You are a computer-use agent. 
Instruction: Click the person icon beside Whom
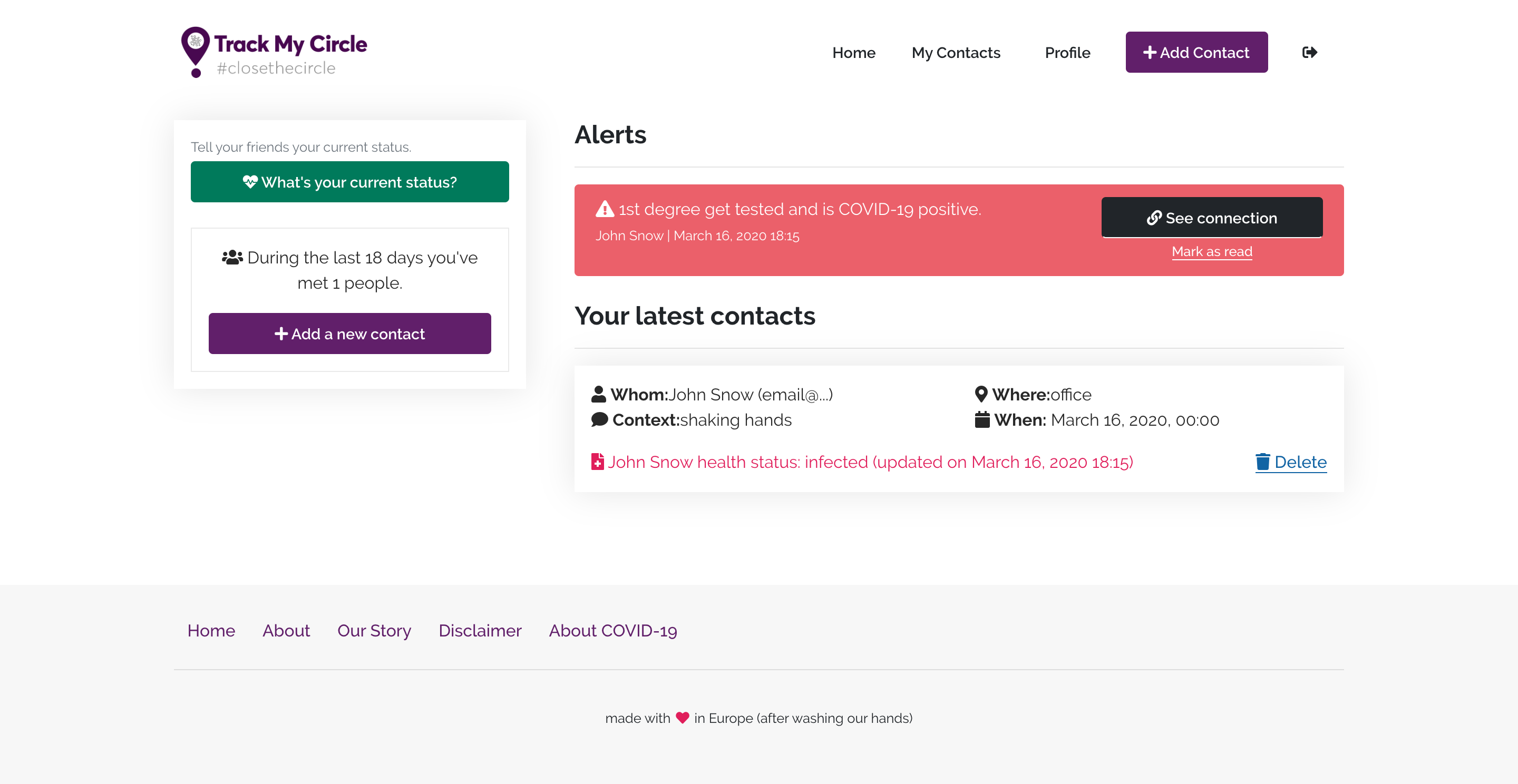click(x=598, y=394)
